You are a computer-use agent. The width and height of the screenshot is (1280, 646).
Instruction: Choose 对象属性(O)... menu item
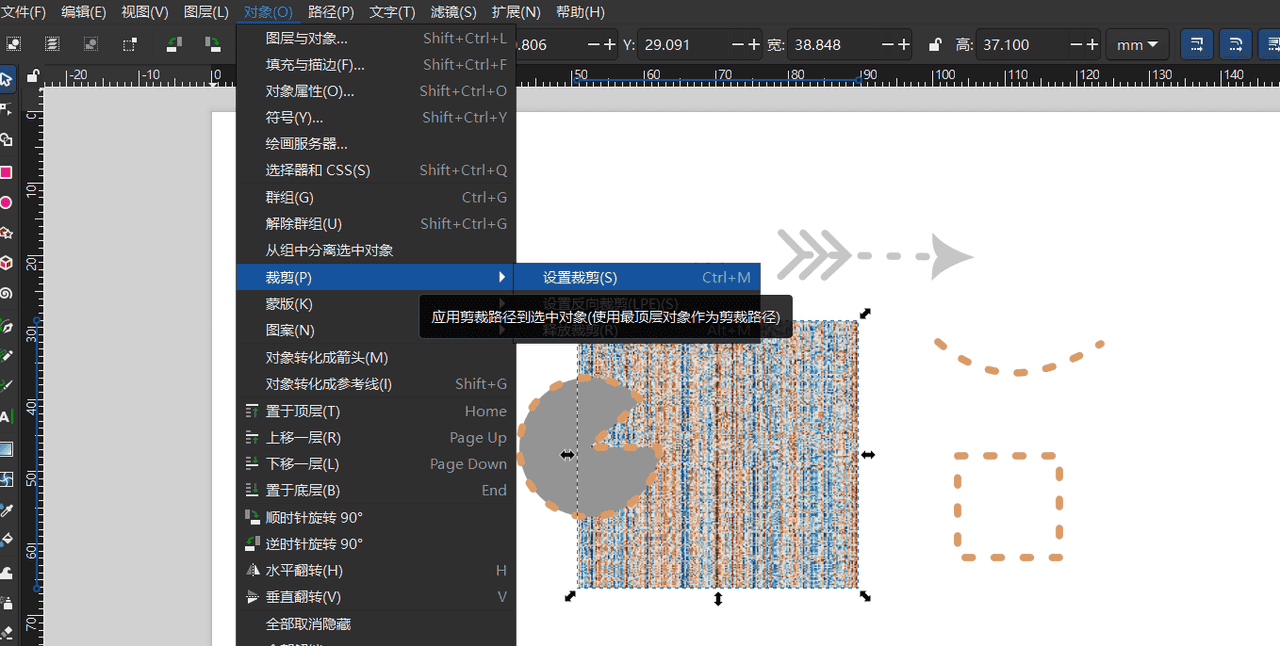tap(375, 91)
